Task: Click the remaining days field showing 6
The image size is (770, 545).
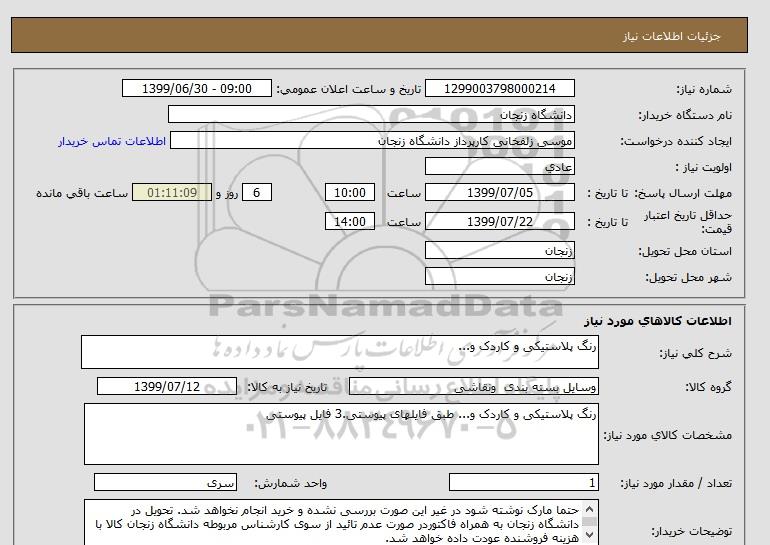Action: click(x=256, y=192)
